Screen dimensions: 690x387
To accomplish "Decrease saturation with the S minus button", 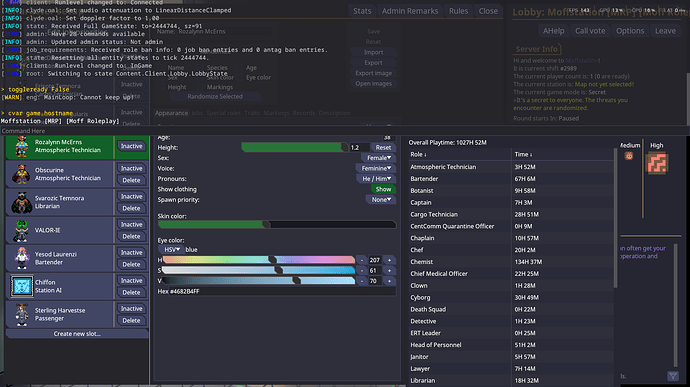I will tap(362, 271).
